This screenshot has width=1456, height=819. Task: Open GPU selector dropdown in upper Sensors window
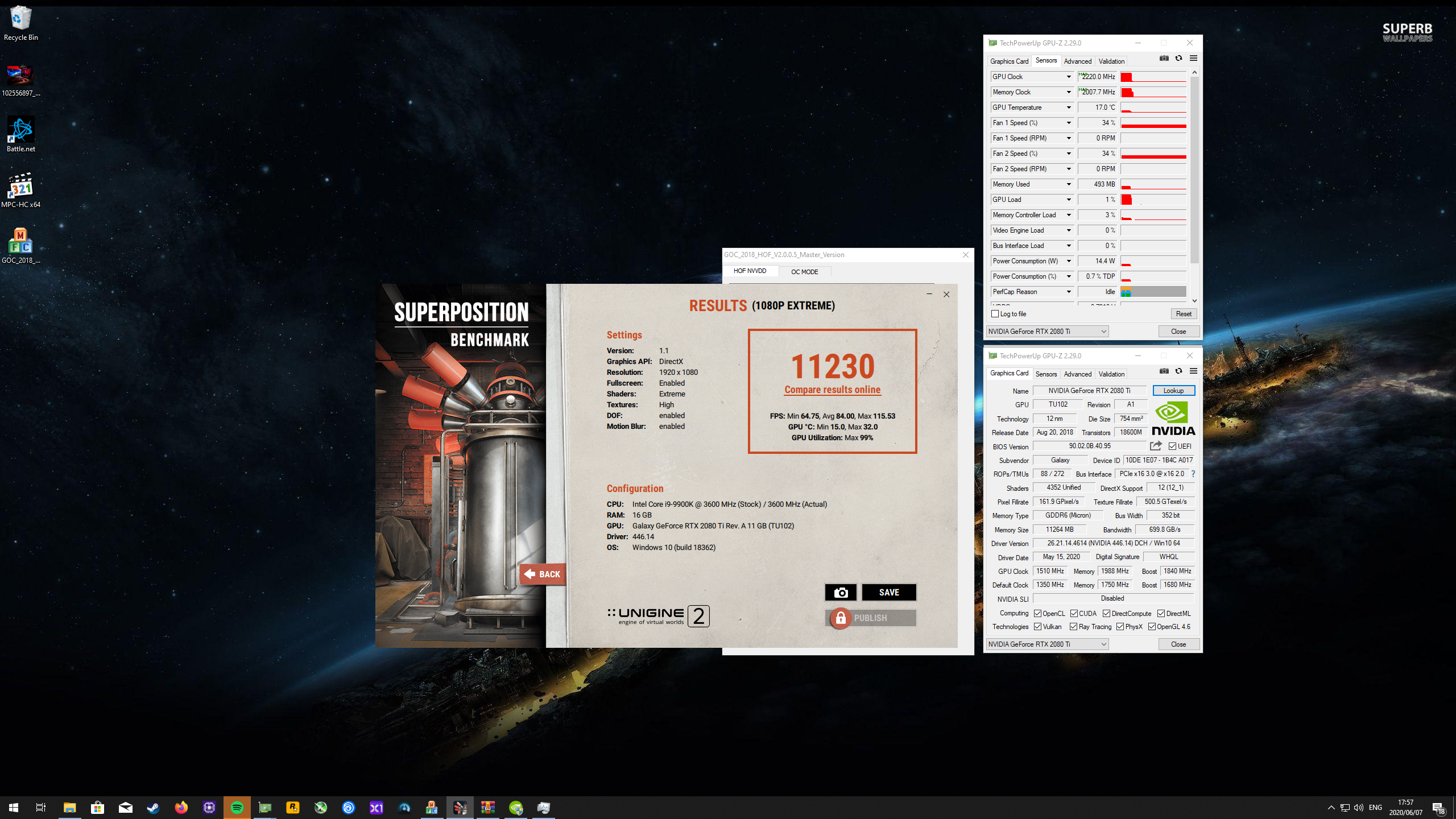pyautogui.click(x=1047, y=332)
